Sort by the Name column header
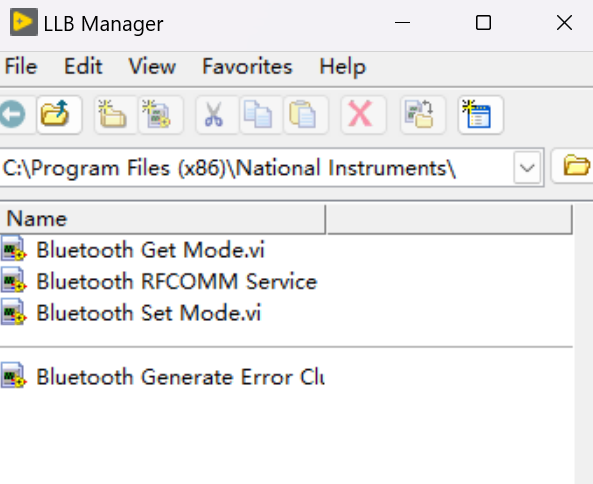 click(162, 219)
